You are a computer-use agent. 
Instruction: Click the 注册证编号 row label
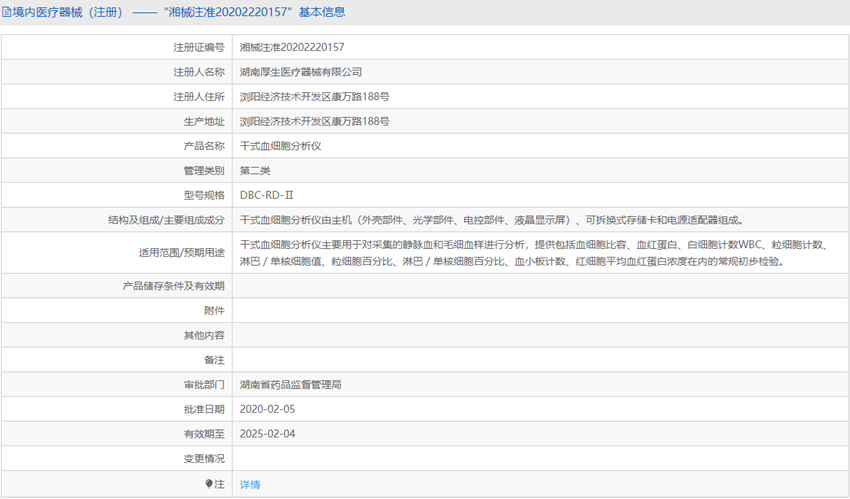199,47
